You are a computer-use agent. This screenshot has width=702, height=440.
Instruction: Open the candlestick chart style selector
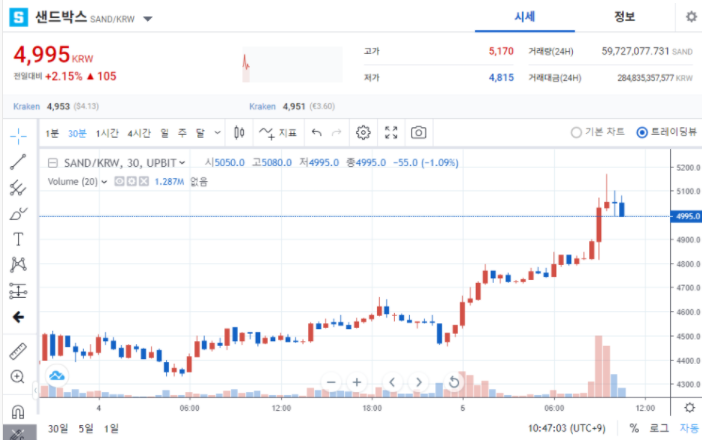click(239, 132)
